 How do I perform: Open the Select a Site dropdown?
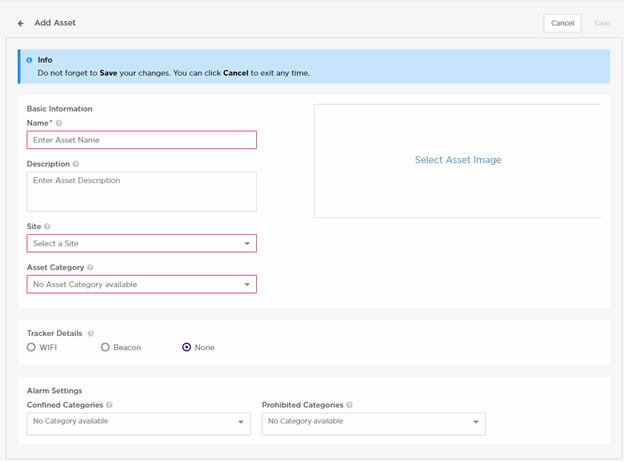pos(141,243)
